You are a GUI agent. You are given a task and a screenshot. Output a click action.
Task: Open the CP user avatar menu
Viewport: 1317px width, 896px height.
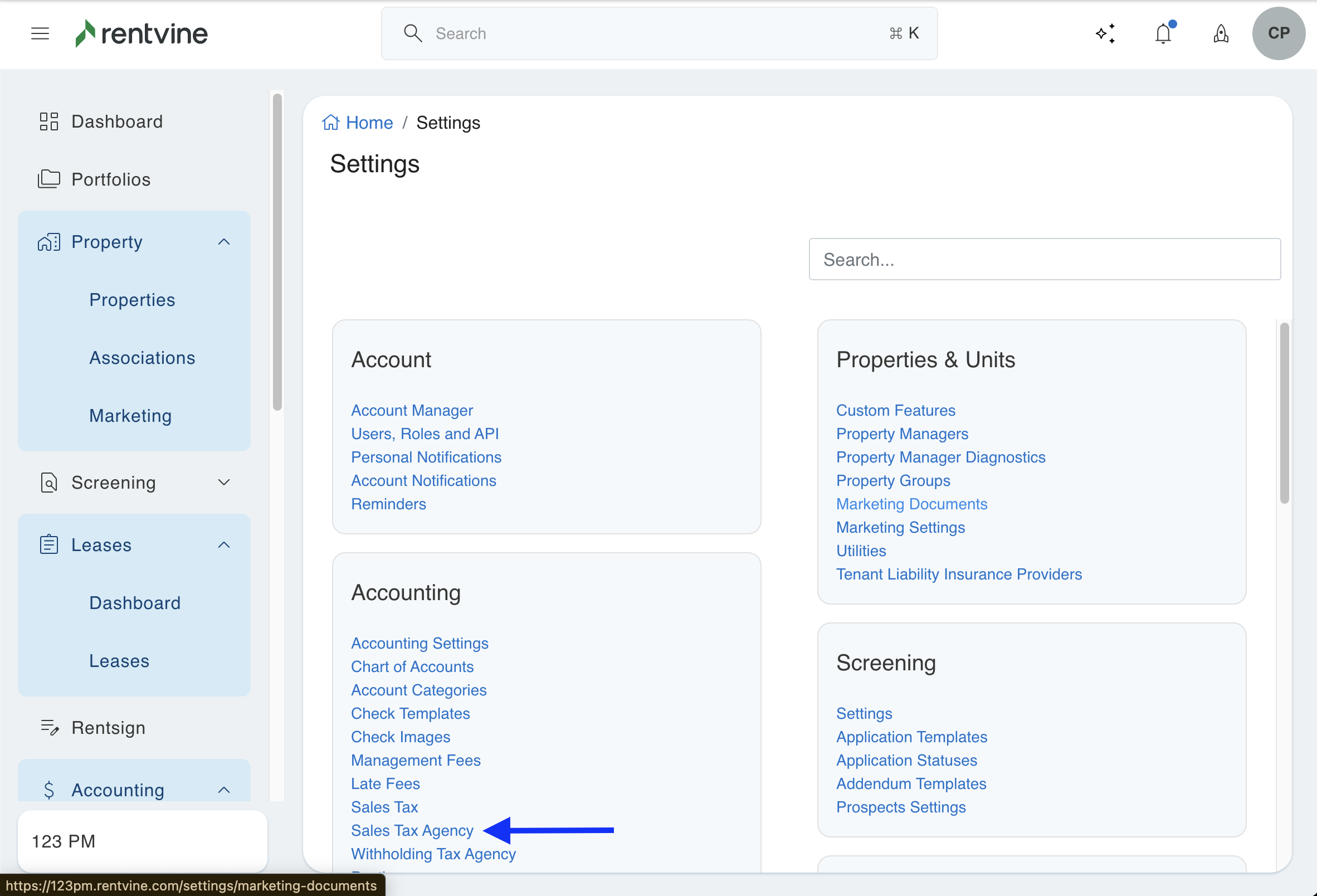(x=1278, y=33)
